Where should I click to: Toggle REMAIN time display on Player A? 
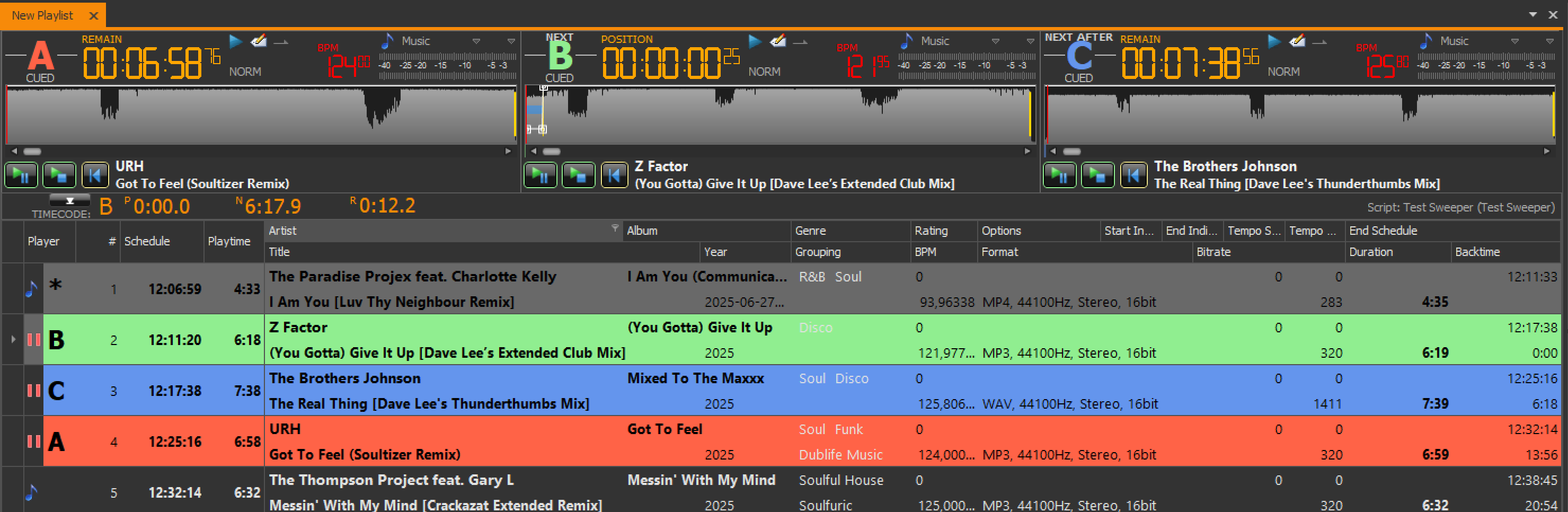[x=102, y=39]
